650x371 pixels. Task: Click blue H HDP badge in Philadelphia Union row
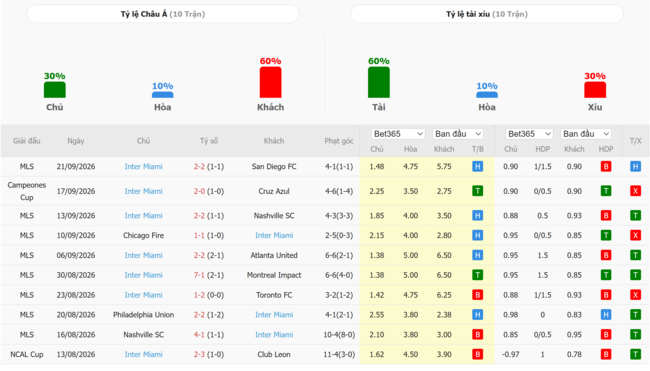coord(606,315)
